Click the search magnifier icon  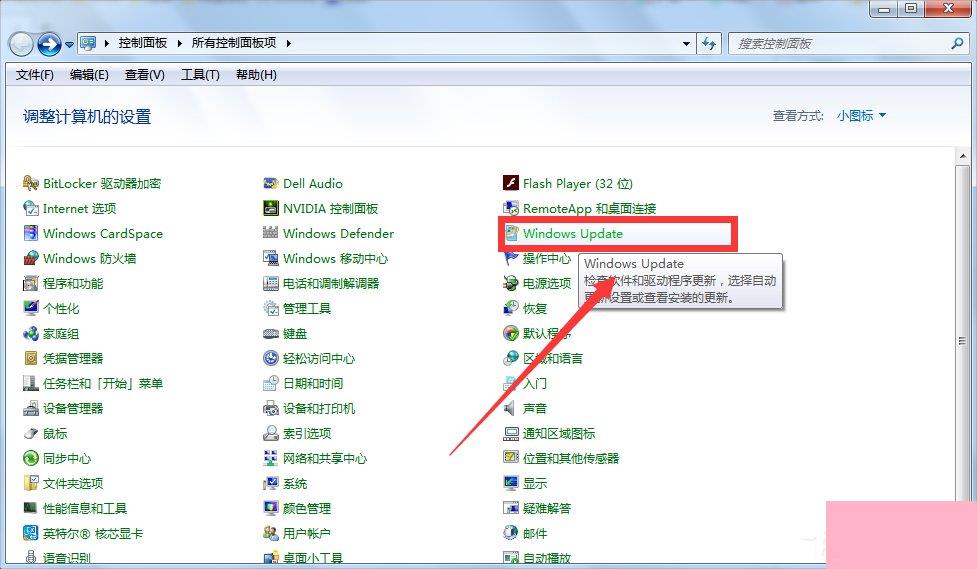coord(957,44)
